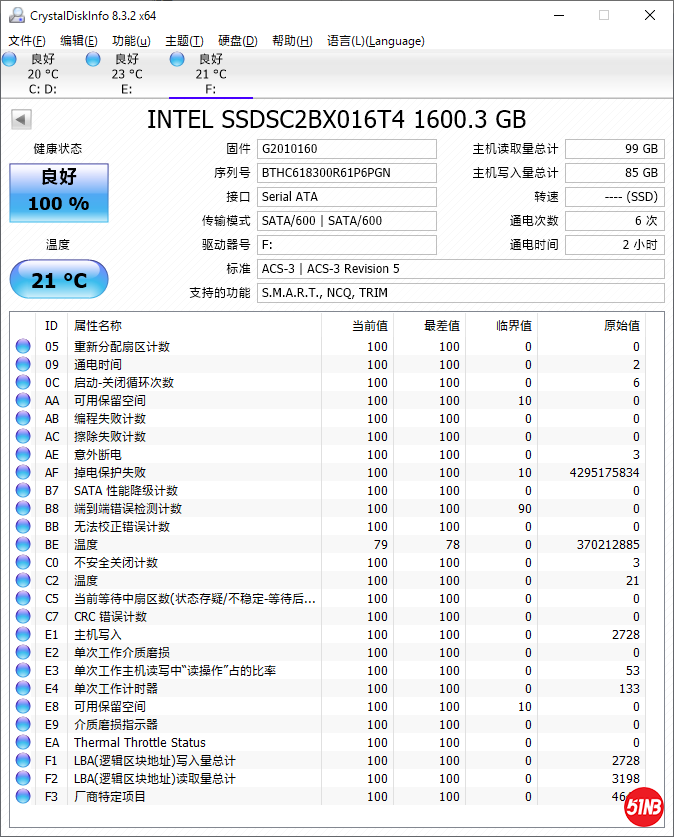Select the blue dot beside Thermal Throttle Status

pos(23,742)
